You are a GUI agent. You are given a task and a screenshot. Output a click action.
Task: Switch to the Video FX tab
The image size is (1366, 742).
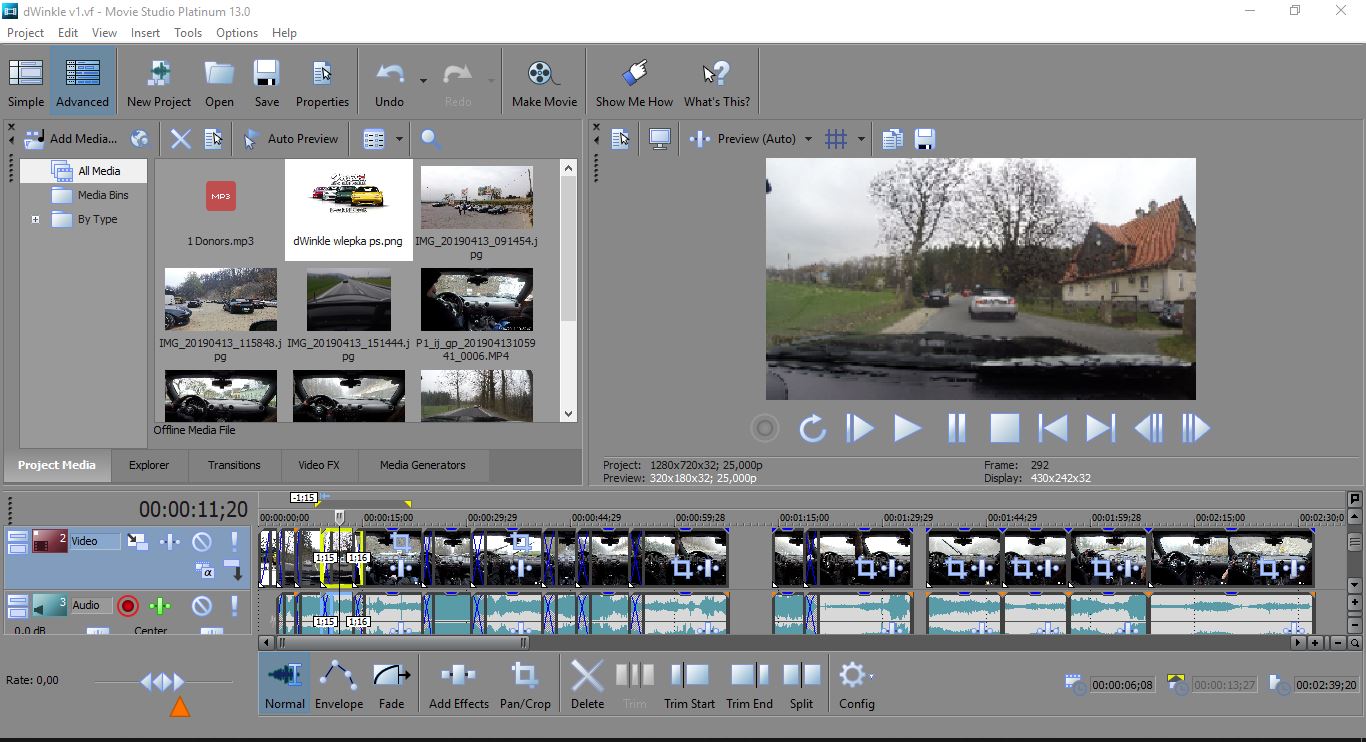click(x=319, y=465)
